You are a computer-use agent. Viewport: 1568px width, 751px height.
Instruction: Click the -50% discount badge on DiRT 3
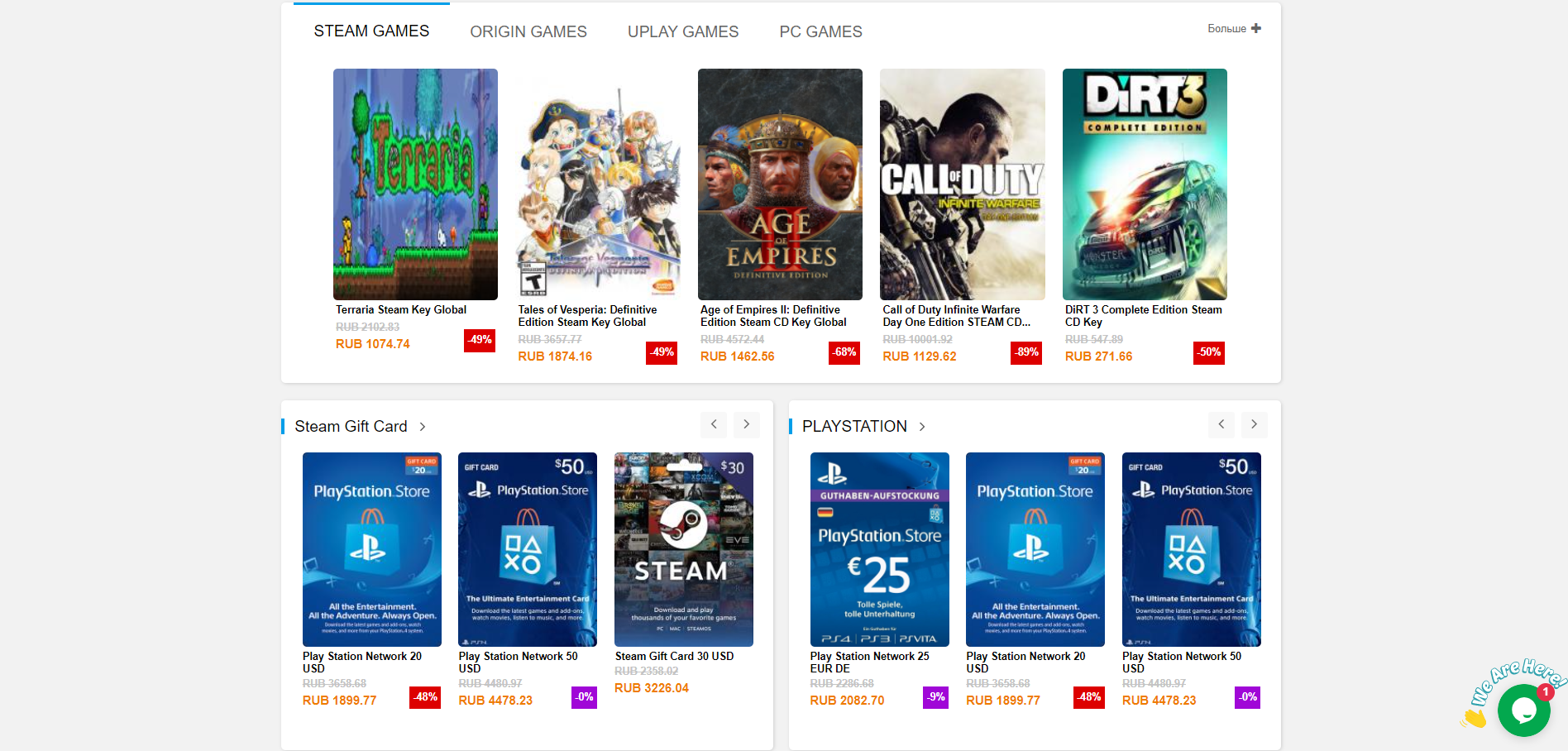pos(1209,353)
